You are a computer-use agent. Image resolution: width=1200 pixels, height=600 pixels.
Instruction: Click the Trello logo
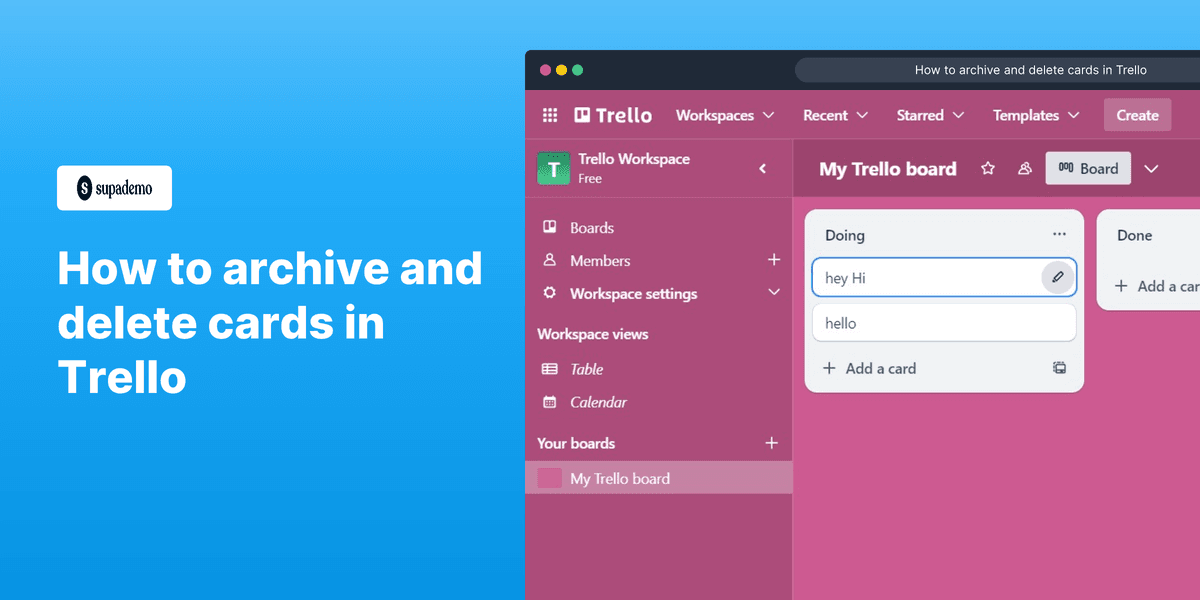pyautogui.click(x=612, y=114)
